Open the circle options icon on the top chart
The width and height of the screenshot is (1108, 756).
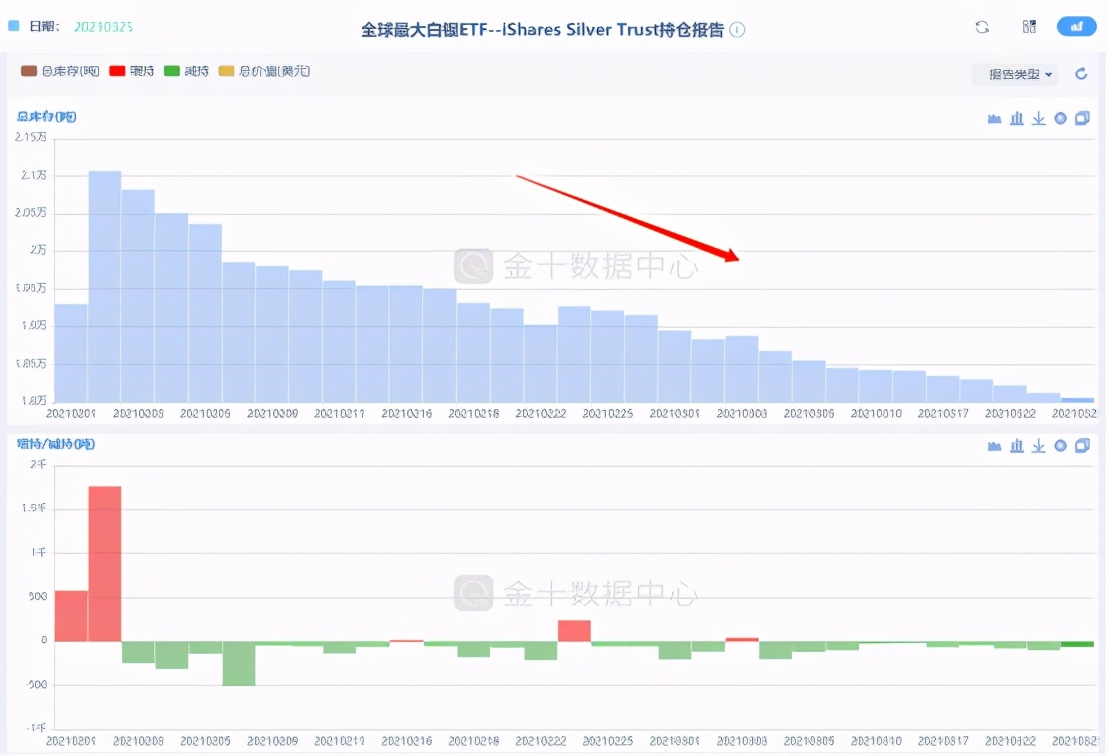pos(1060,118)
